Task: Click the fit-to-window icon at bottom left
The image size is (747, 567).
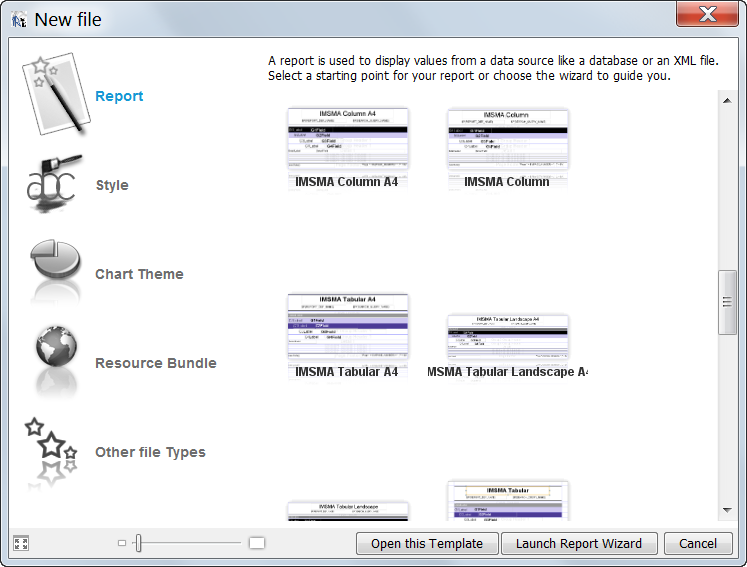Action: [x=20, y=543]
